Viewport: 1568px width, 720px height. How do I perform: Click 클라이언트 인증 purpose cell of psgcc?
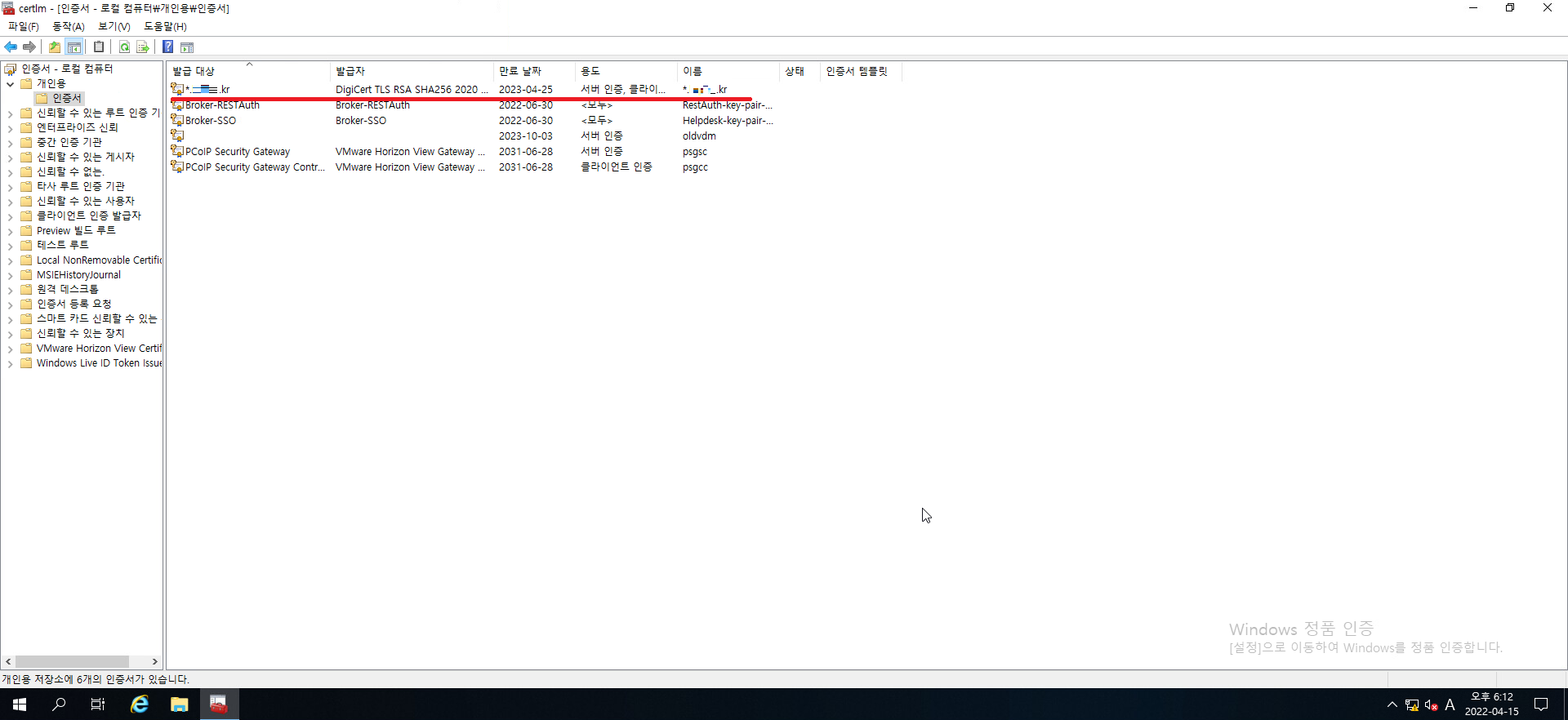click(x=617, y=167)
